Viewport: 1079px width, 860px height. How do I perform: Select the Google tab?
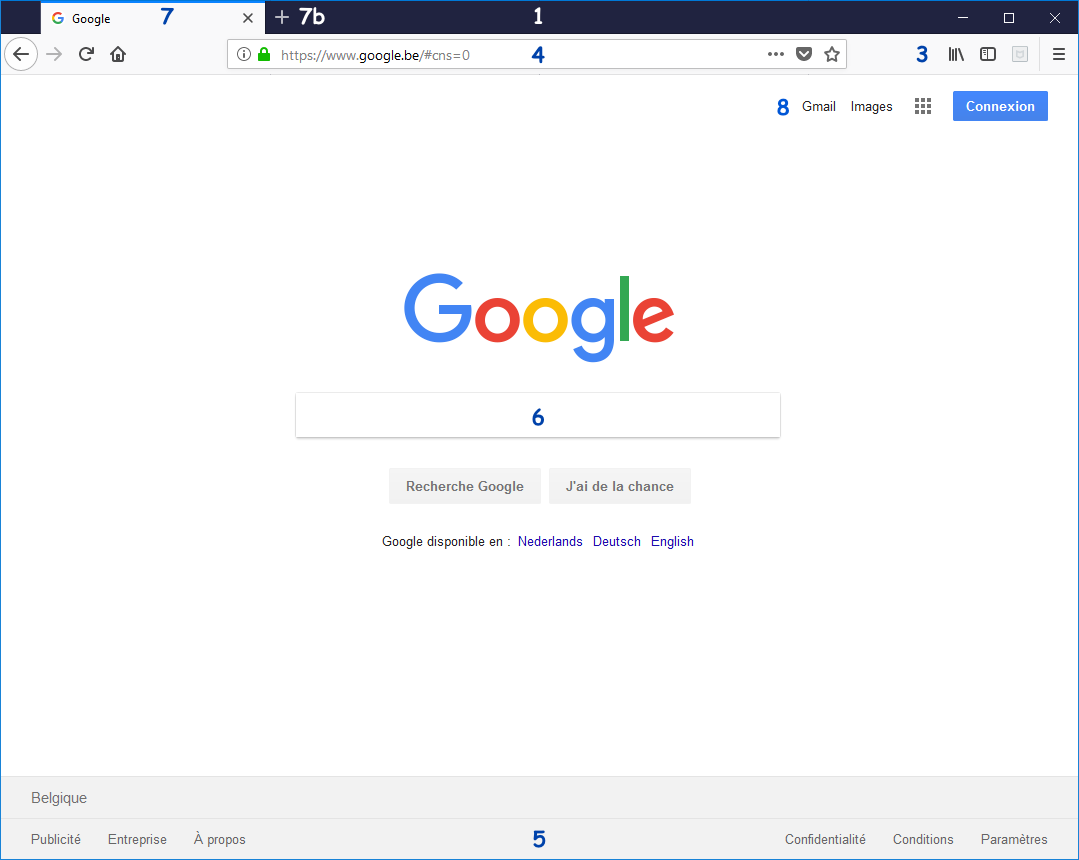(x=153, y=18)
